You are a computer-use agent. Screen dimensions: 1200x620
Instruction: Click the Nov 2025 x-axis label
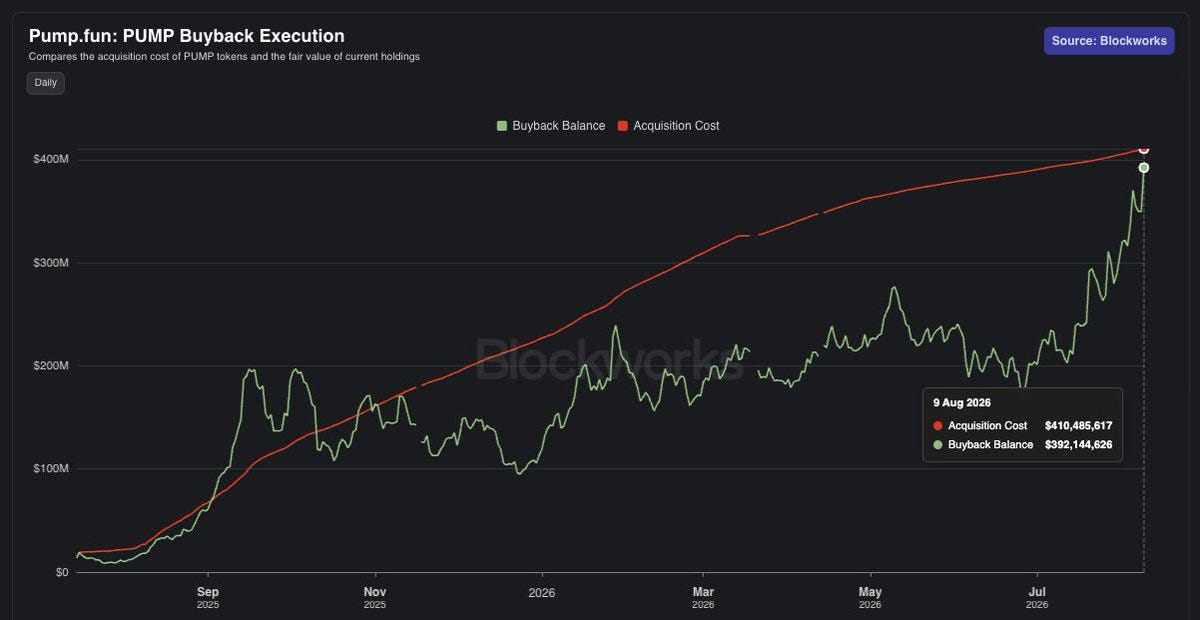pos(375,598)
